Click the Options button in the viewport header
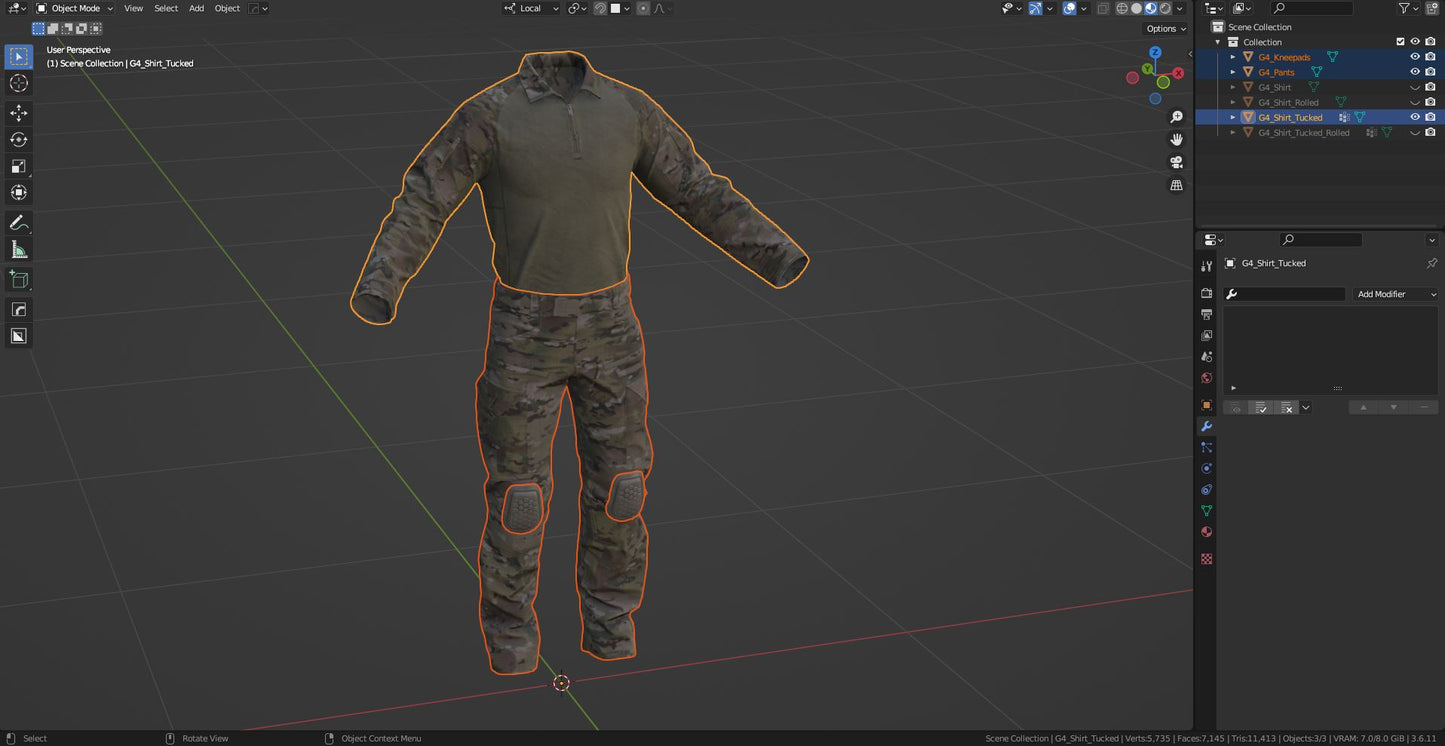The height and width of the screenshot is (746, 1445). coord(1163,28)
